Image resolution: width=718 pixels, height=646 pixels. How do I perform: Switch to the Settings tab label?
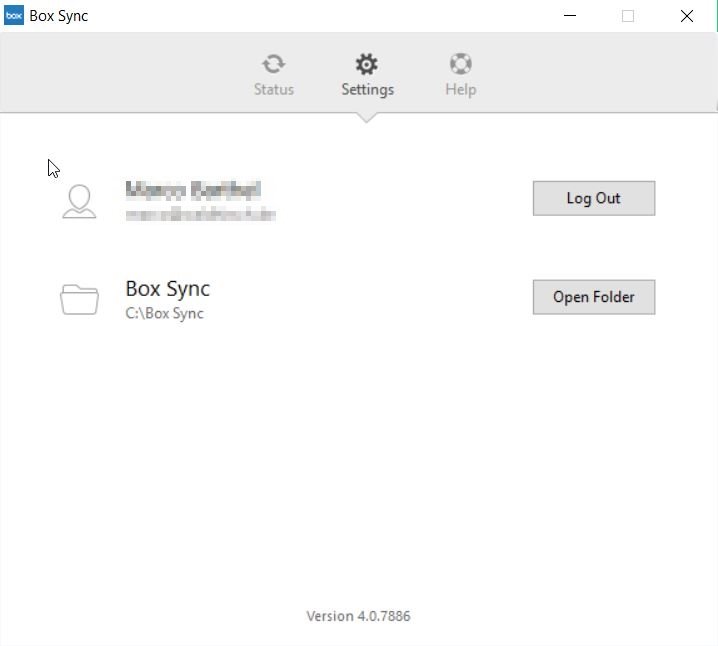point(368,90)
